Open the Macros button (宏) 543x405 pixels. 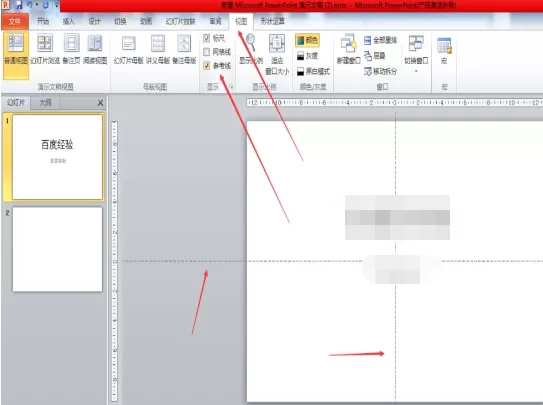coord(444,51)
